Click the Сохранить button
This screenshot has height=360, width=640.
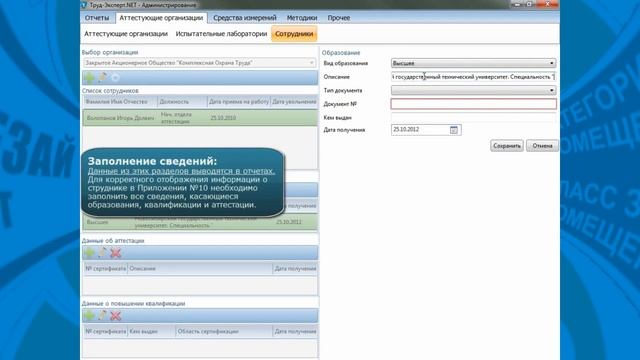tap(507, 146)
